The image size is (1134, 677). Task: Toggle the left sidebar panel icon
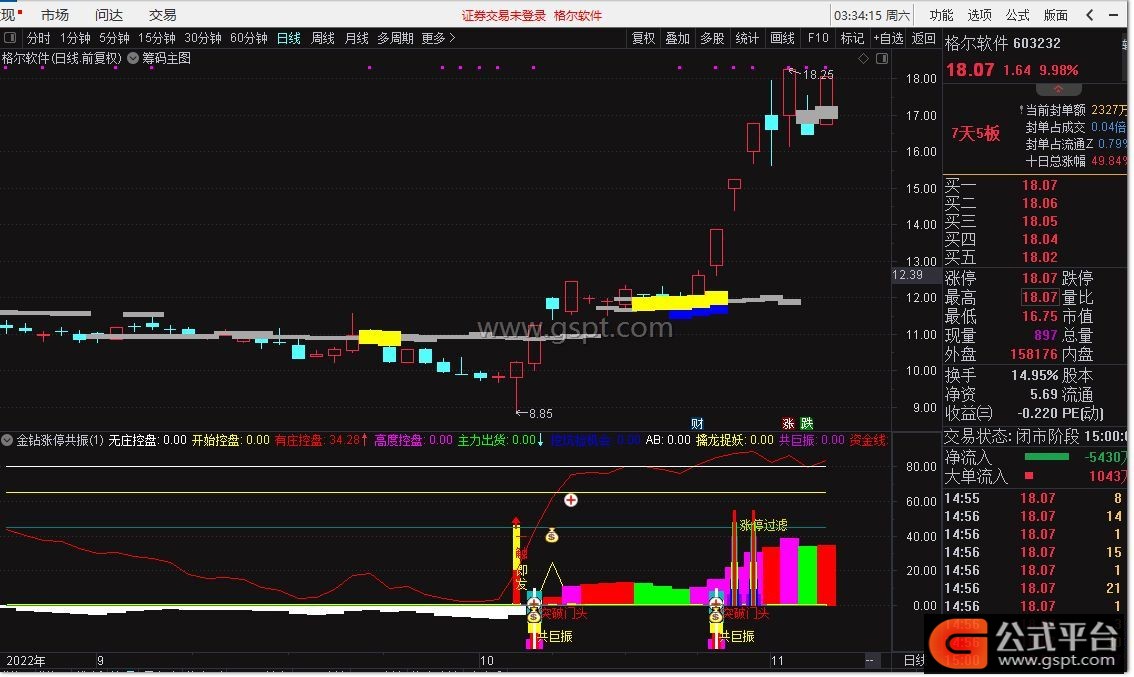click(x=9, y=38)
